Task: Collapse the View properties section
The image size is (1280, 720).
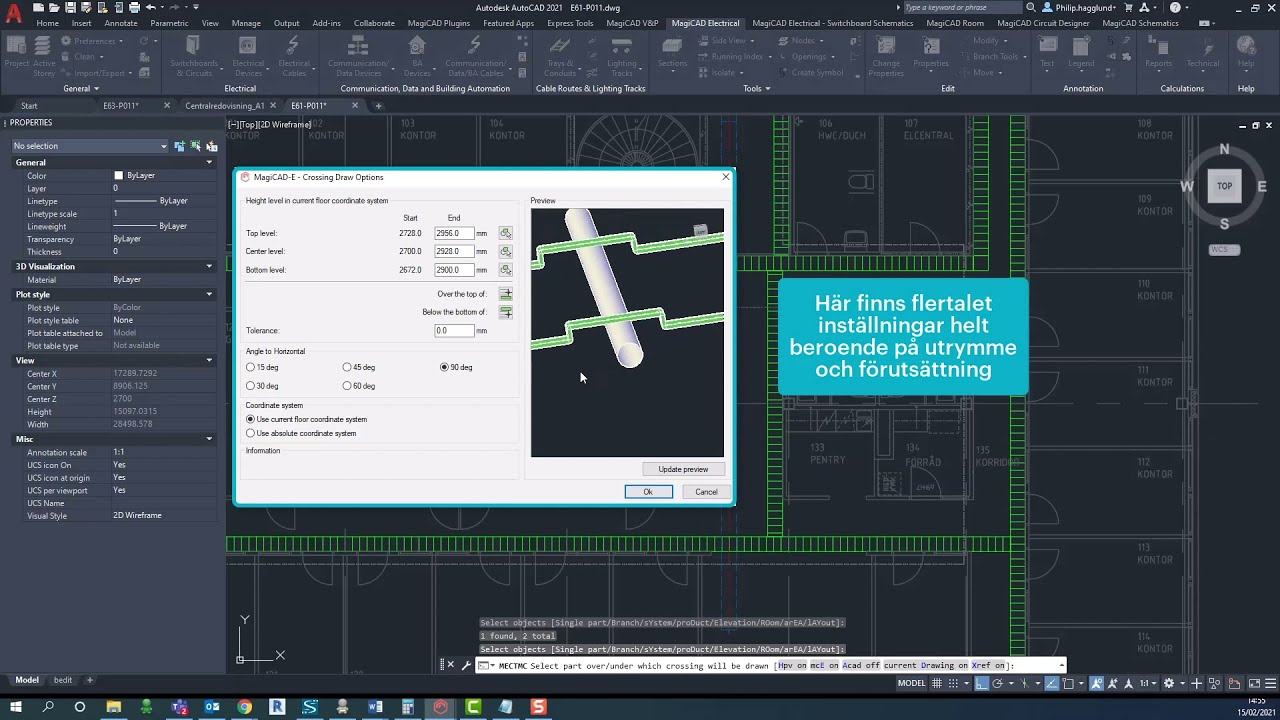Action: point(209,360)
